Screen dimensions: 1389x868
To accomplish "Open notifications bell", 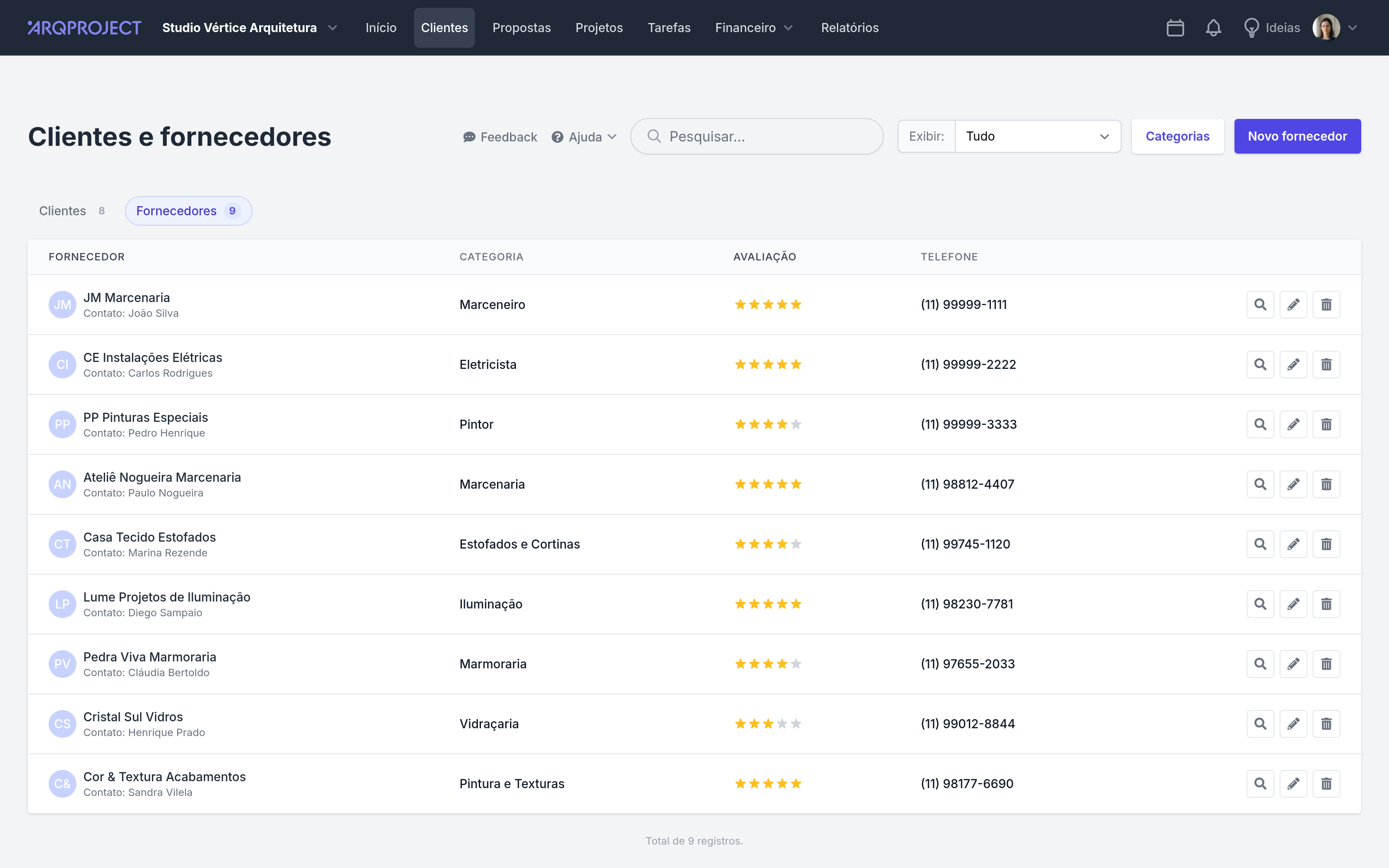I will point(1213,27).
